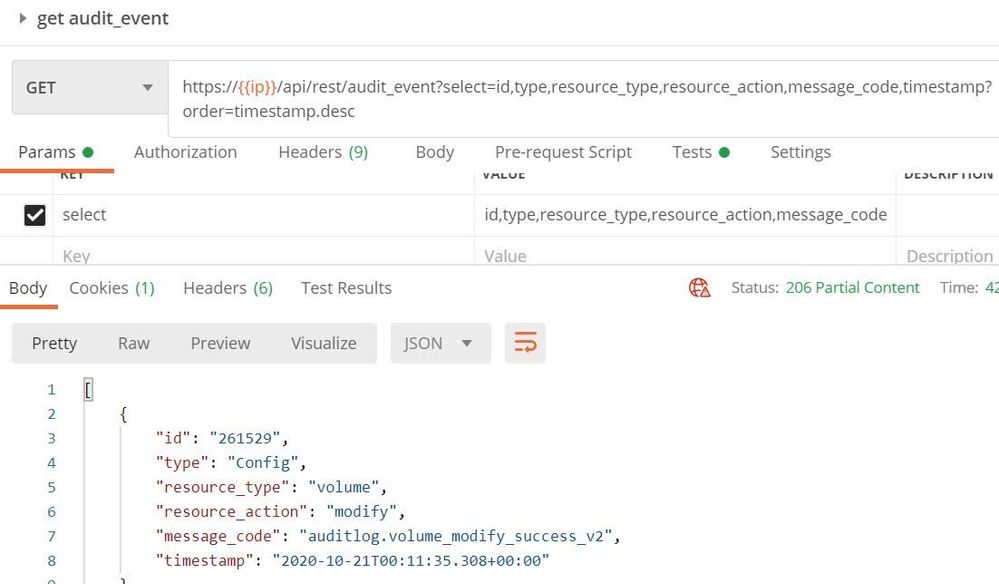Select the Visualize view button
Screen dimensions: 999x584
(x=324, y=343)
